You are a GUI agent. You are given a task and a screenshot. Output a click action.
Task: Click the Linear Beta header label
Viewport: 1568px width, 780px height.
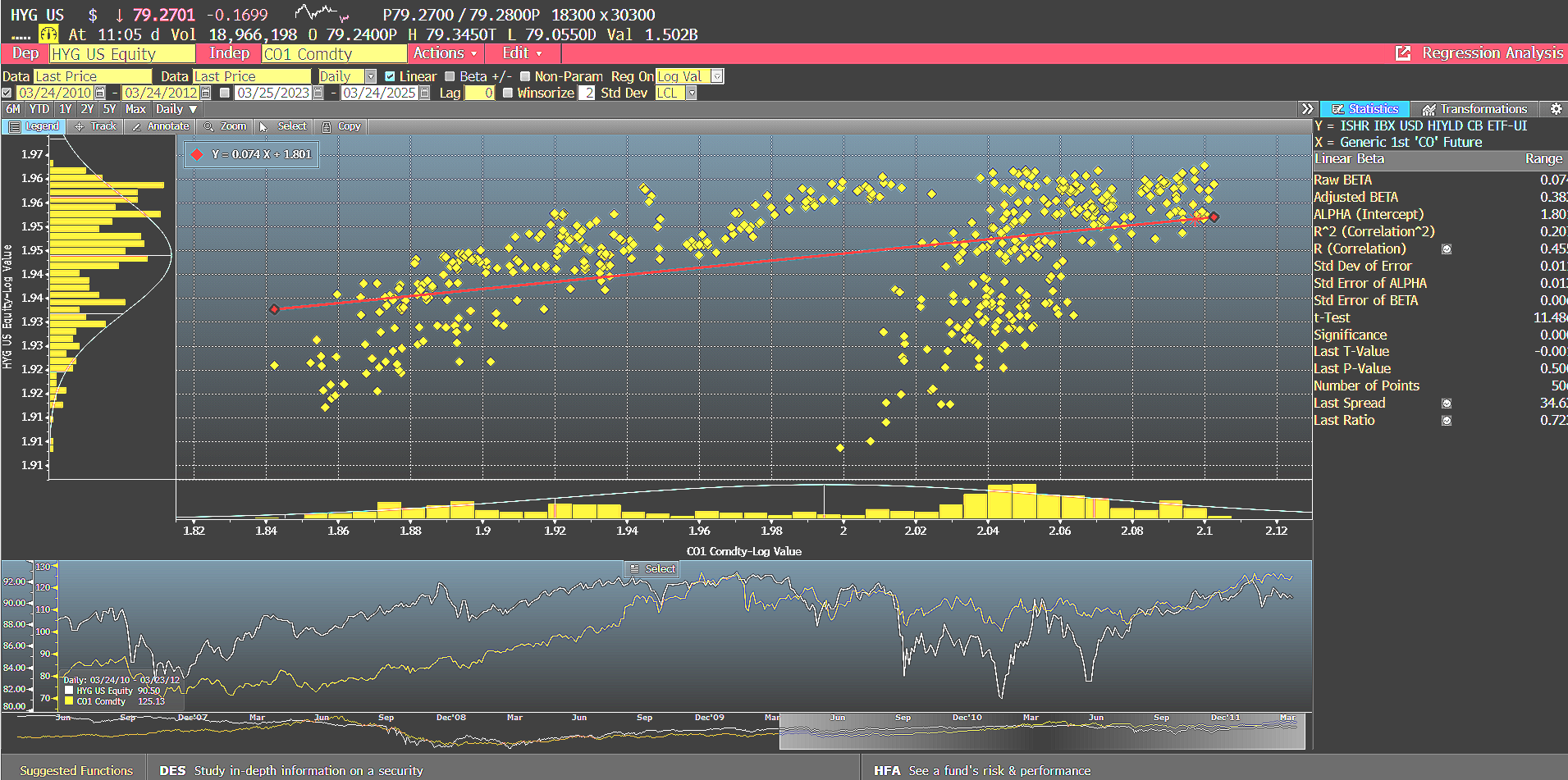[x=1349, y=159]
